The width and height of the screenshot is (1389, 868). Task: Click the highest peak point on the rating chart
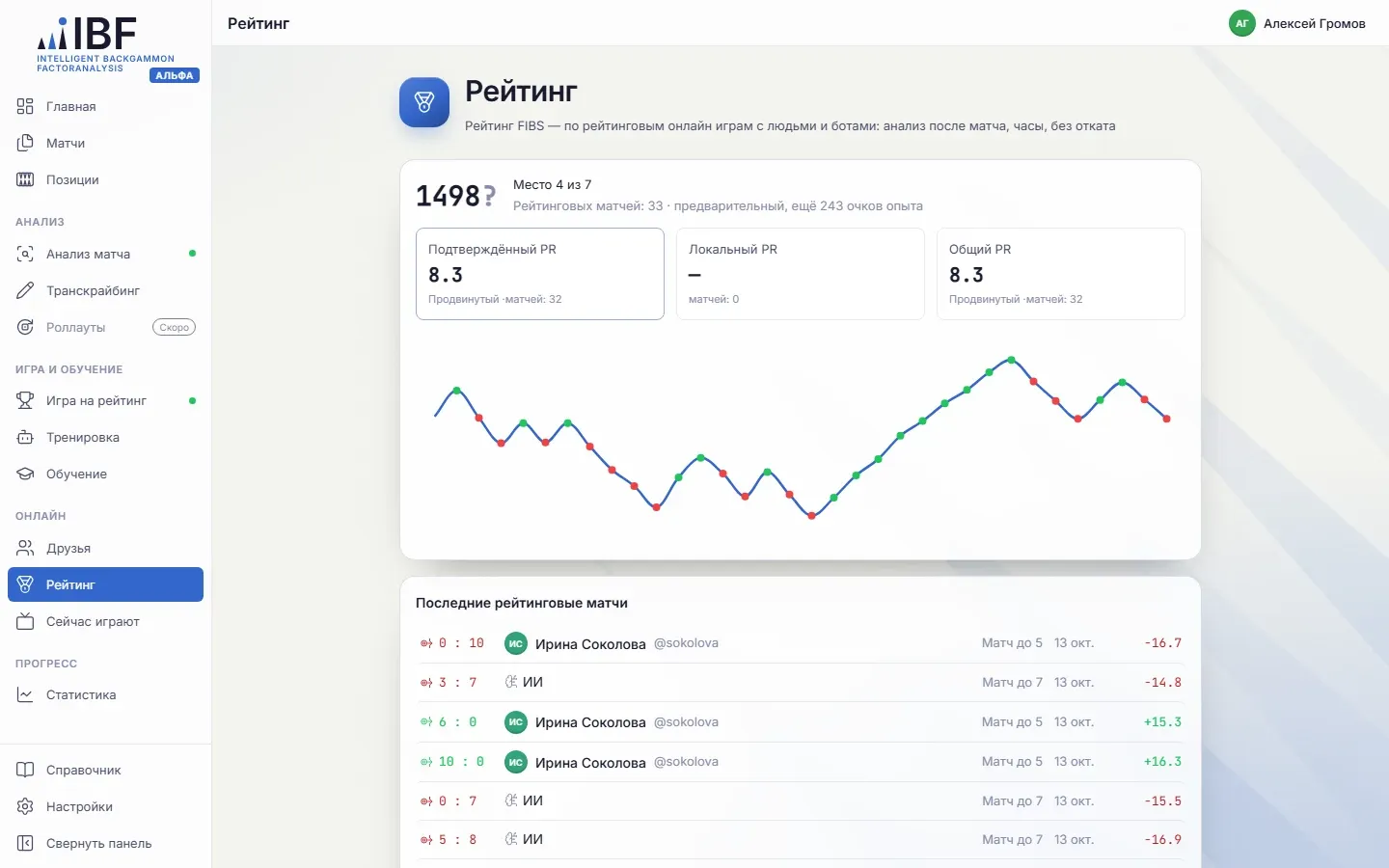click(x=1012, y=360)
